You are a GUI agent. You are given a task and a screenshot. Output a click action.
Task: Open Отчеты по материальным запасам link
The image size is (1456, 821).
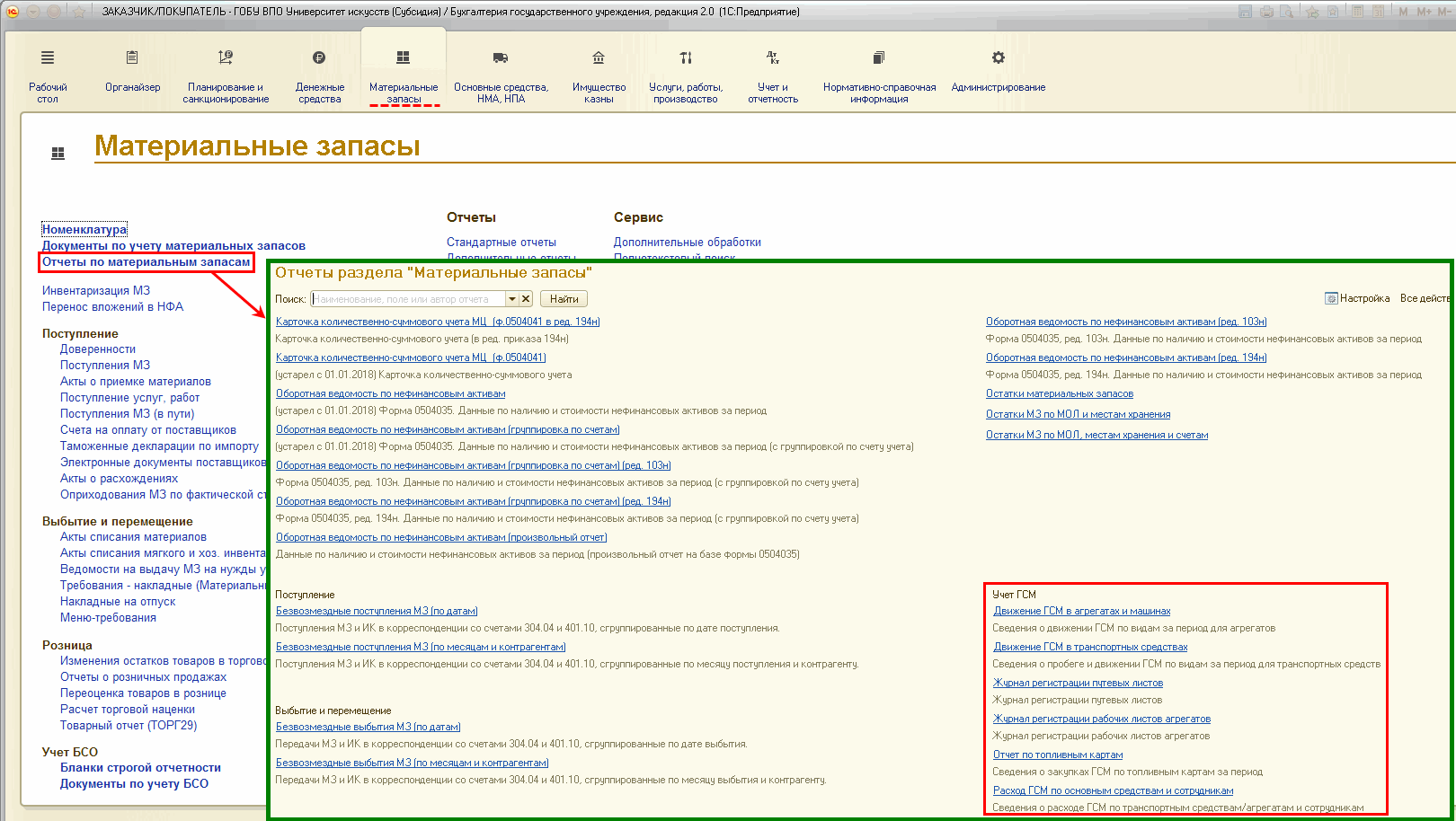[146, 261]
